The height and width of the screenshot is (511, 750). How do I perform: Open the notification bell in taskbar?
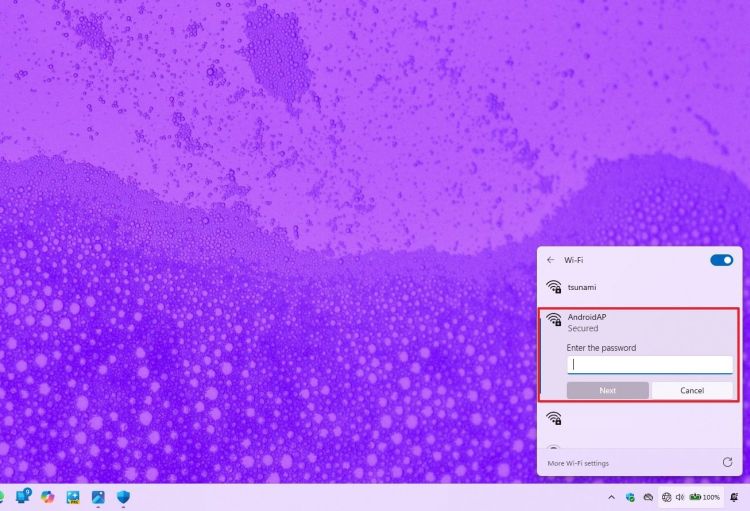coord(734,497)
